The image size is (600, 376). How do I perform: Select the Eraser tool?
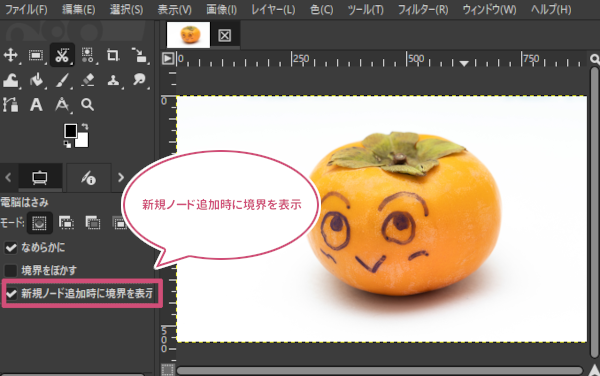(88, 80)
